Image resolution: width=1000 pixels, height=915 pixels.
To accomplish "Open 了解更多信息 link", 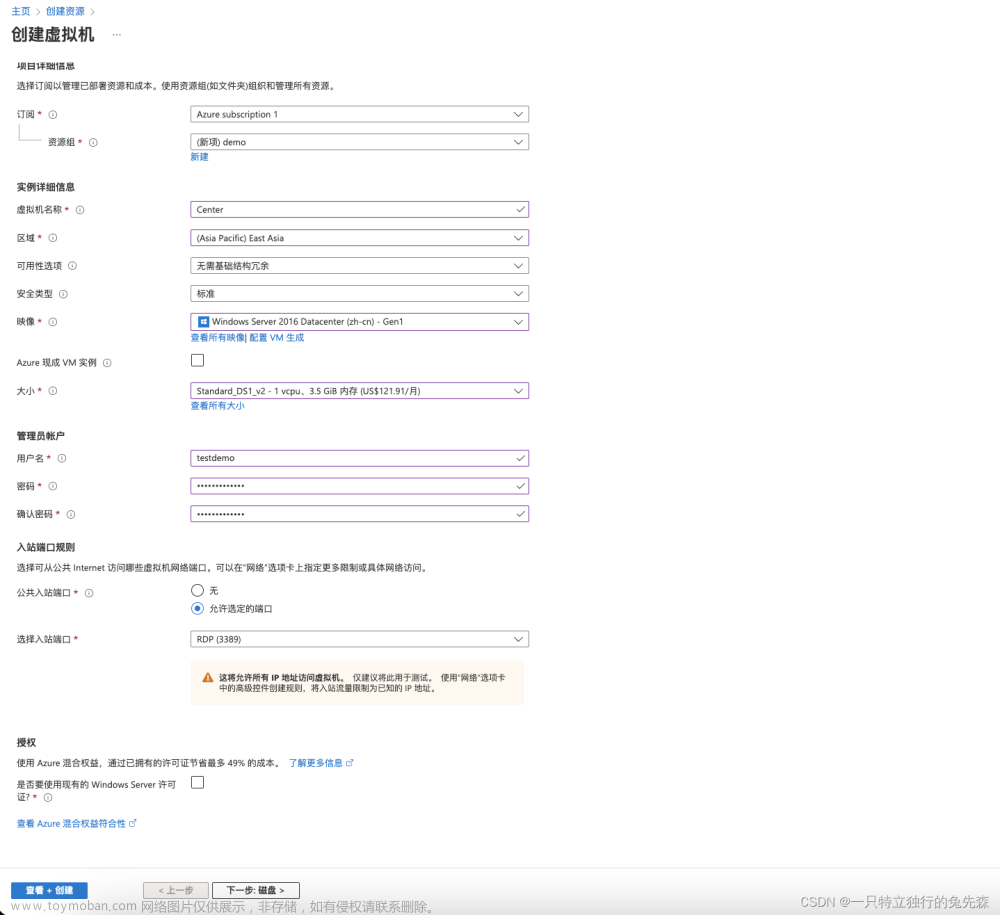I will pyautogui.click(x=316, y=763).
